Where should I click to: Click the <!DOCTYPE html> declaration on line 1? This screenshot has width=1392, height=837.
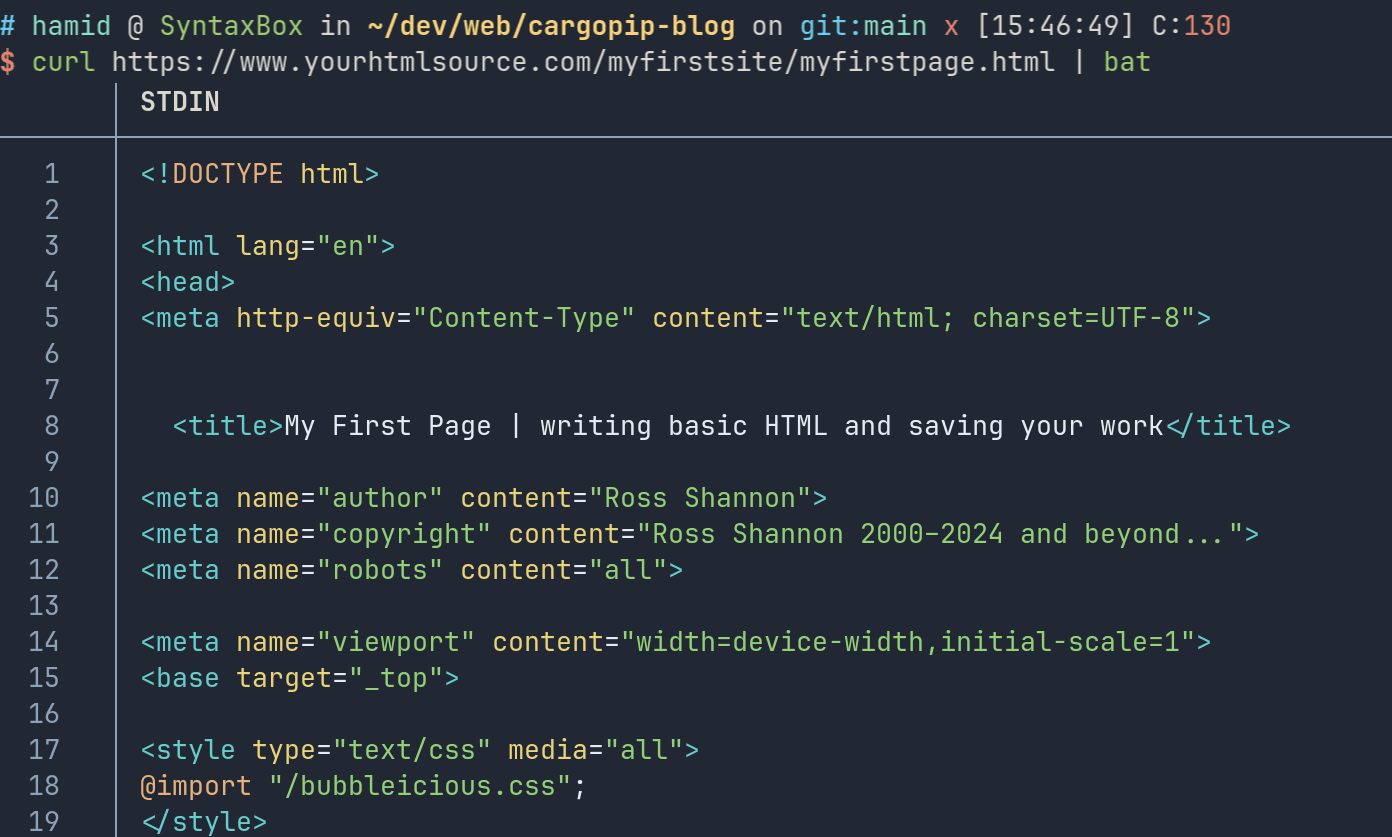(260, 174)
